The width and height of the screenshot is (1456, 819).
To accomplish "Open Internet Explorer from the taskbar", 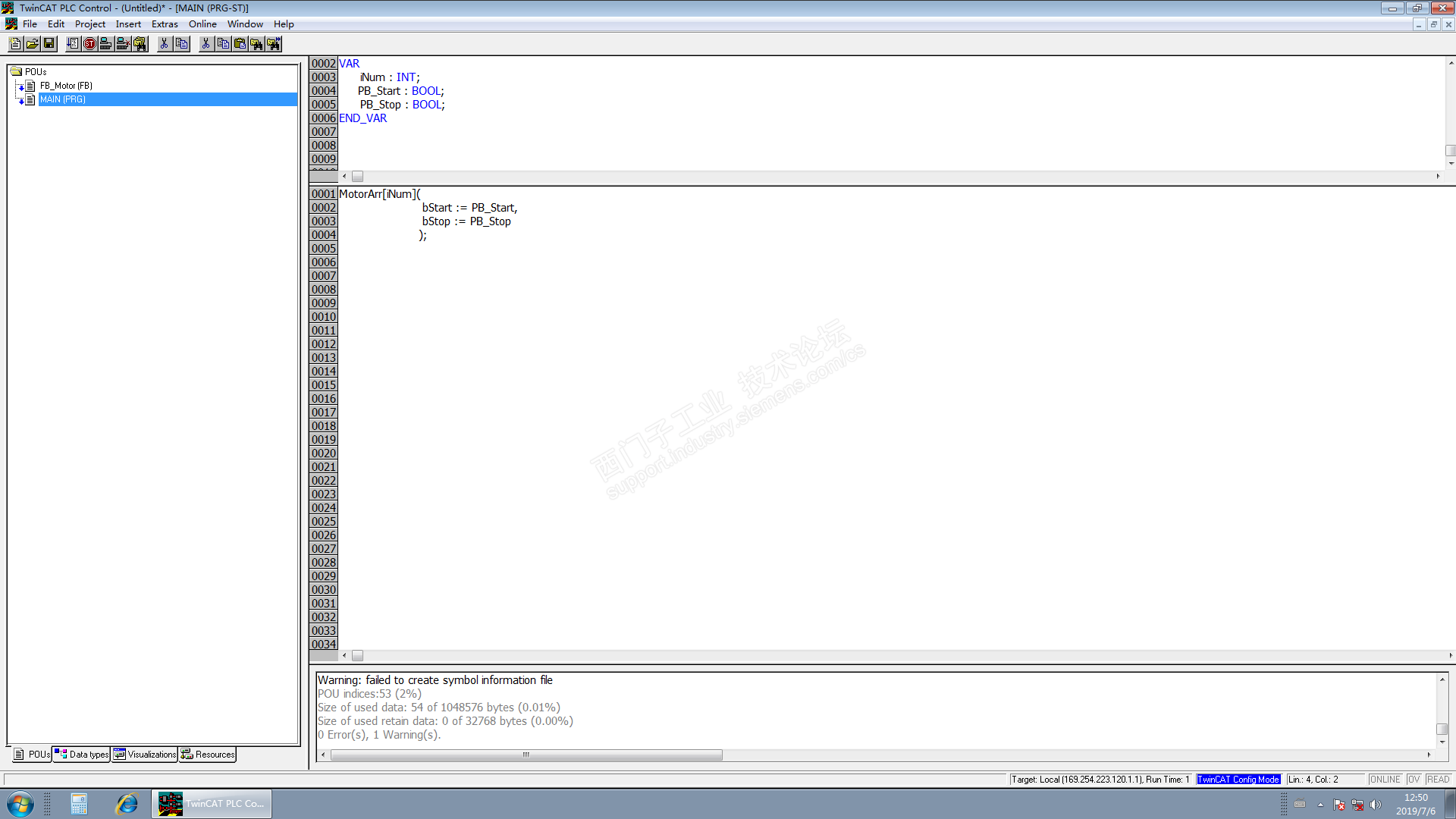I will (127, 804).
